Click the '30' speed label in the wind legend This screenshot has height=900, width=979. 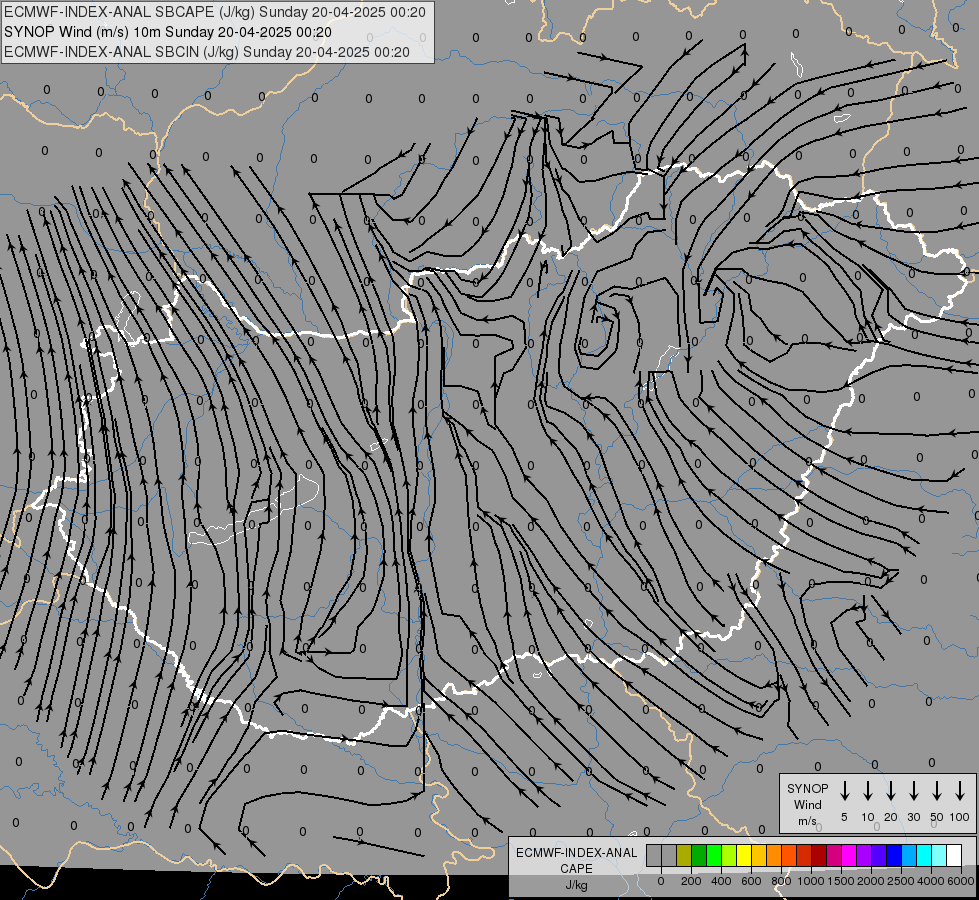[x=913, y=817]
